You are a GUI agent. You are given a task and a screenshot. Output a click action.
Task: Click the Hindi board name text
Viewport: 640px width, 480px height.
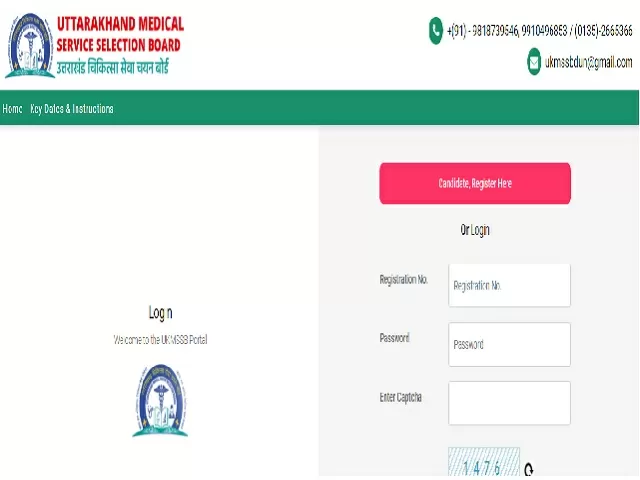[x=113, y=67]
